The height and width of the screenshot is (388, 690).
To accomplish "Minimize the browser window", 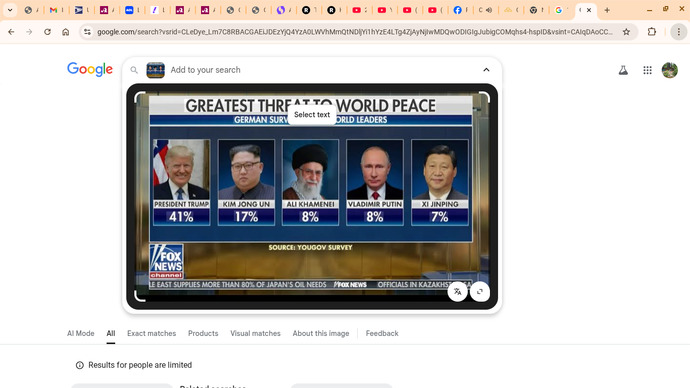I will (x=650, y=10).
